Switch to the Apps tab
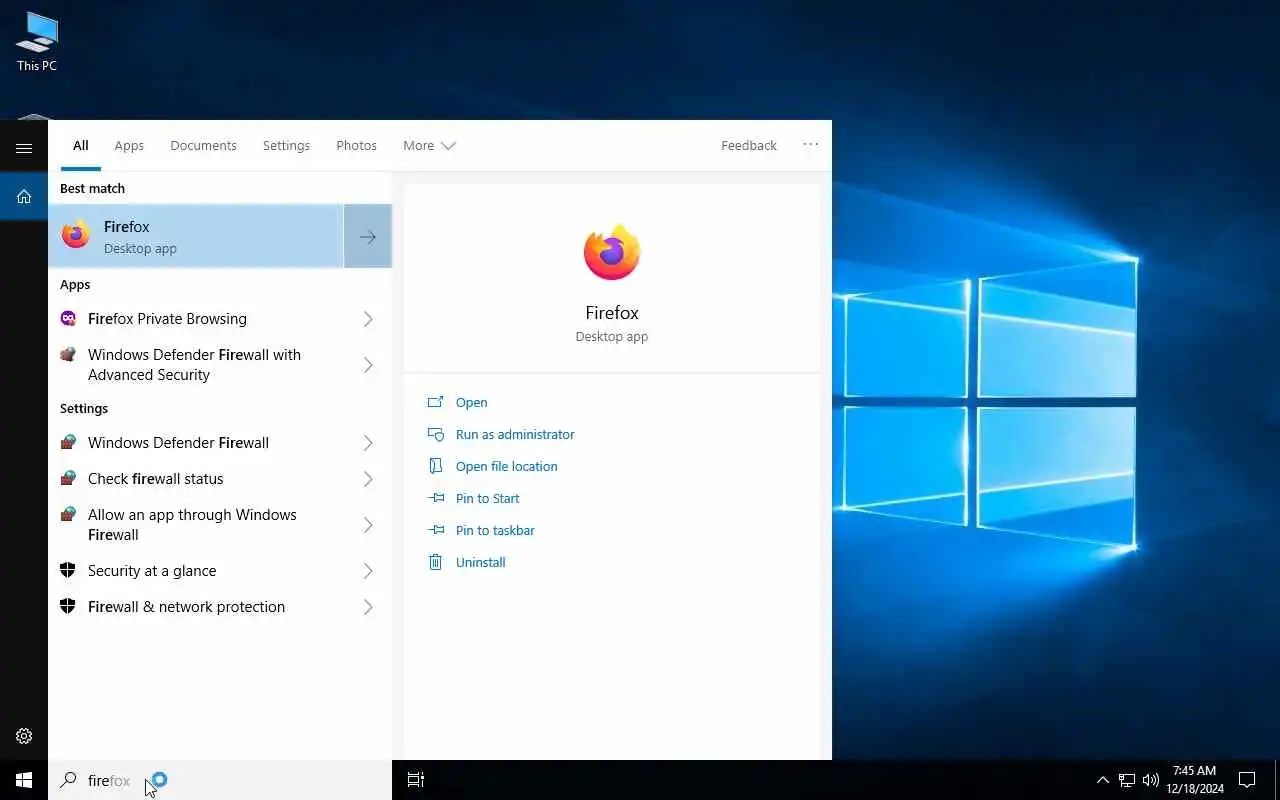The height and width of the screenshot is (800, 1280). point(129,146)
